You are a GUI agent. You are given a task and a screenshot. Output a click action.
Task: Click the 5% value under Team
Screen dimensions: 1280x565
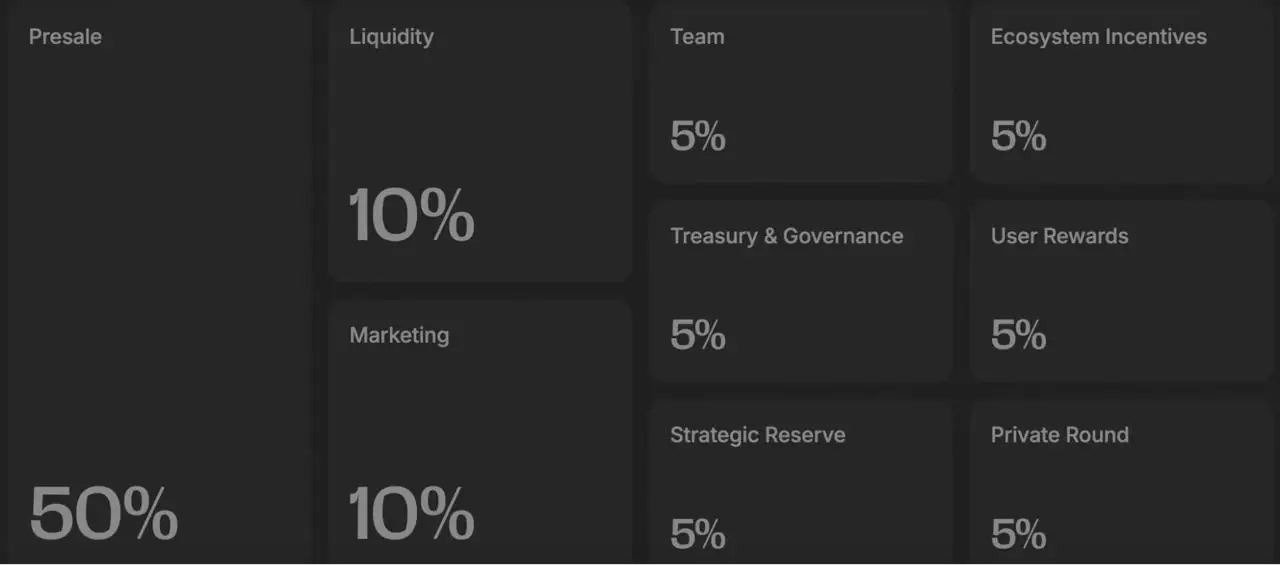[698, 136]
